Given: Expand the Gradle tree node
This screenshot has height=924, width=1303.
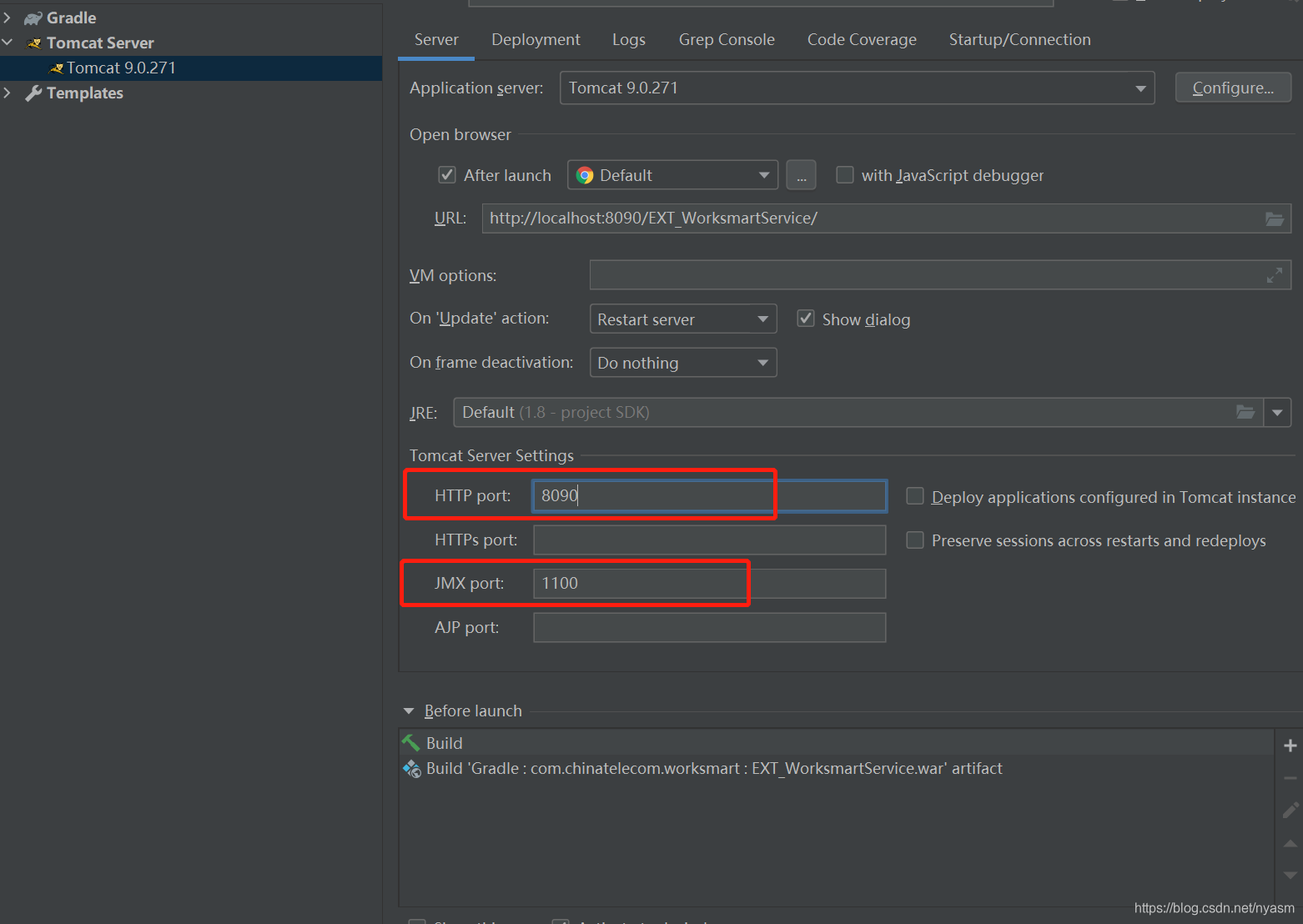Looking at the screenshot, I should (x=8, y=18).
